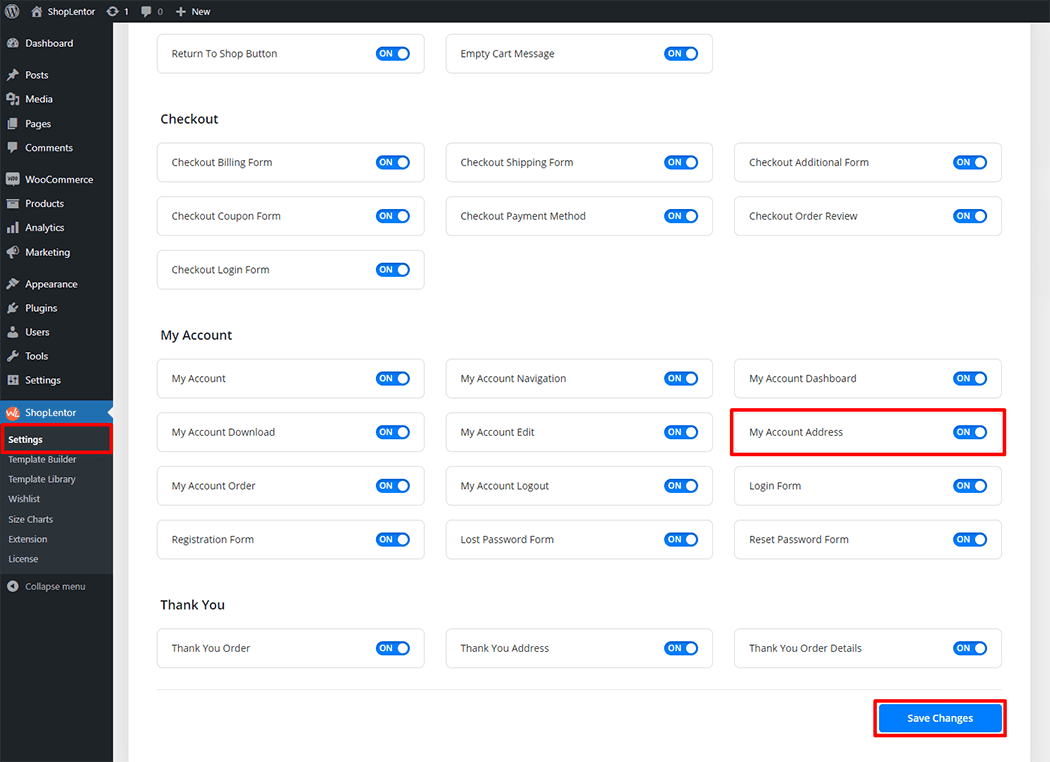Click the Save Changes button
Viewport: 1050px width, 762px height.
pyautogui.click(x=939, y=718)
